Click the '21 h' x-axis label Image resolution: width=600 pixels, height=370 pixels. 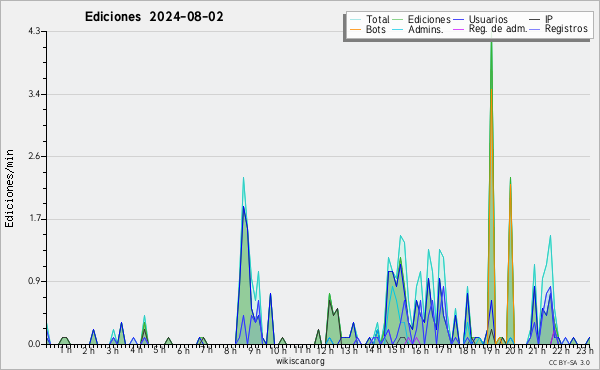(x=538, y=351)
